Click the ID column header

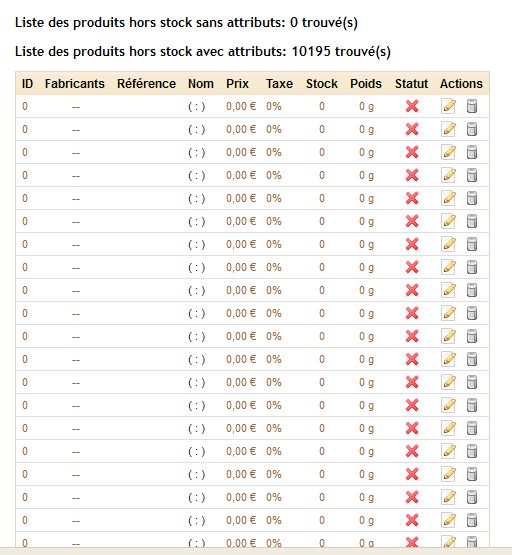coord(27,84)
